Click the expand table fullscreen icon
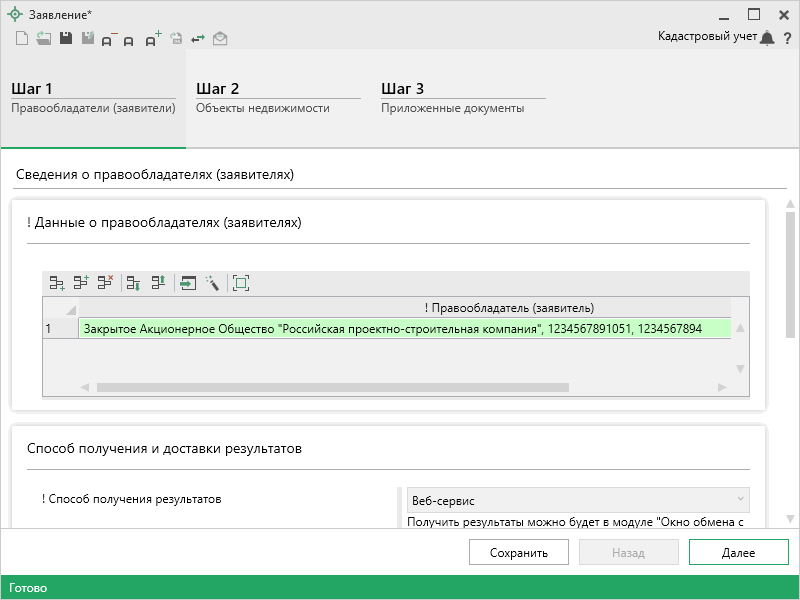Screen dimensions: 800x600 (x=241, y=283)
